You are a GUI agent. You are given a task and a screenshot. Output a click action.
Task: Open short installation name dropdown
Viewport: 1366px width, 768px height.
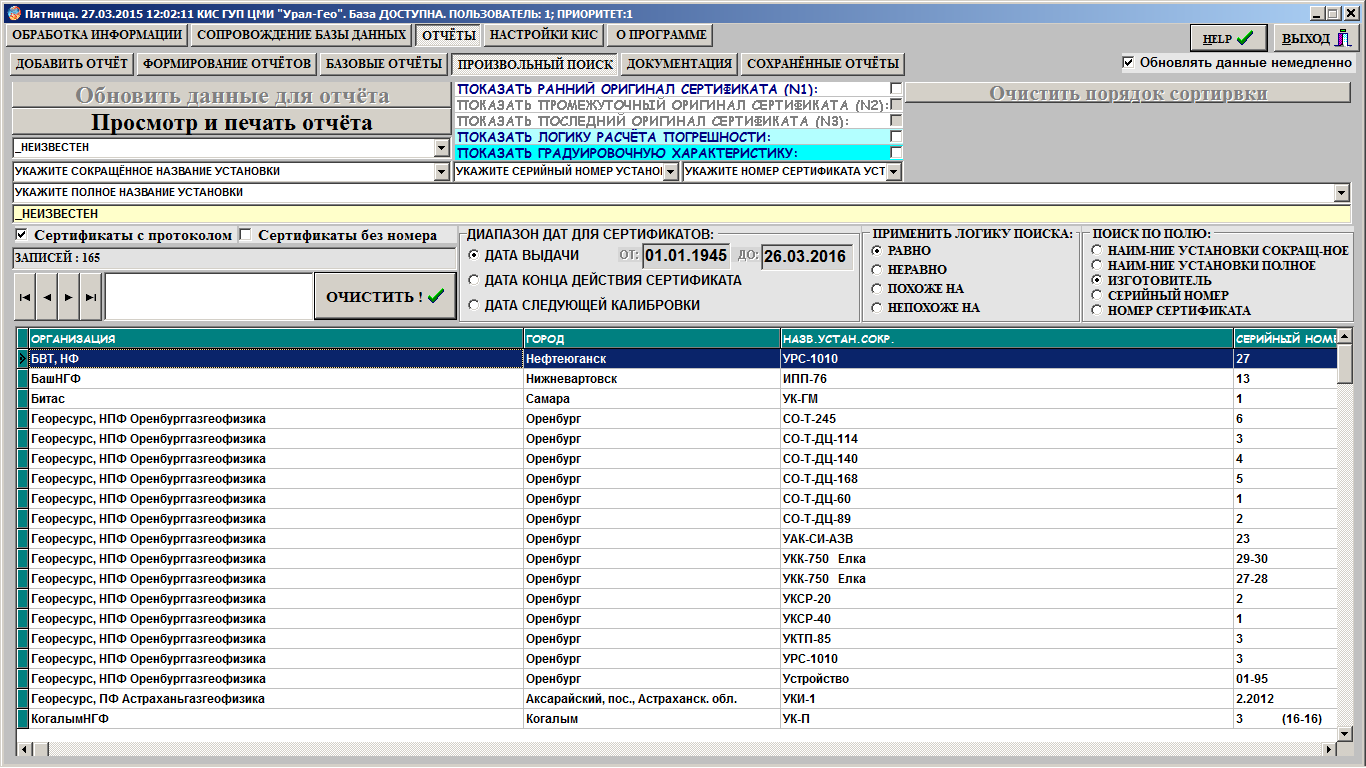(x=442, y=172)
